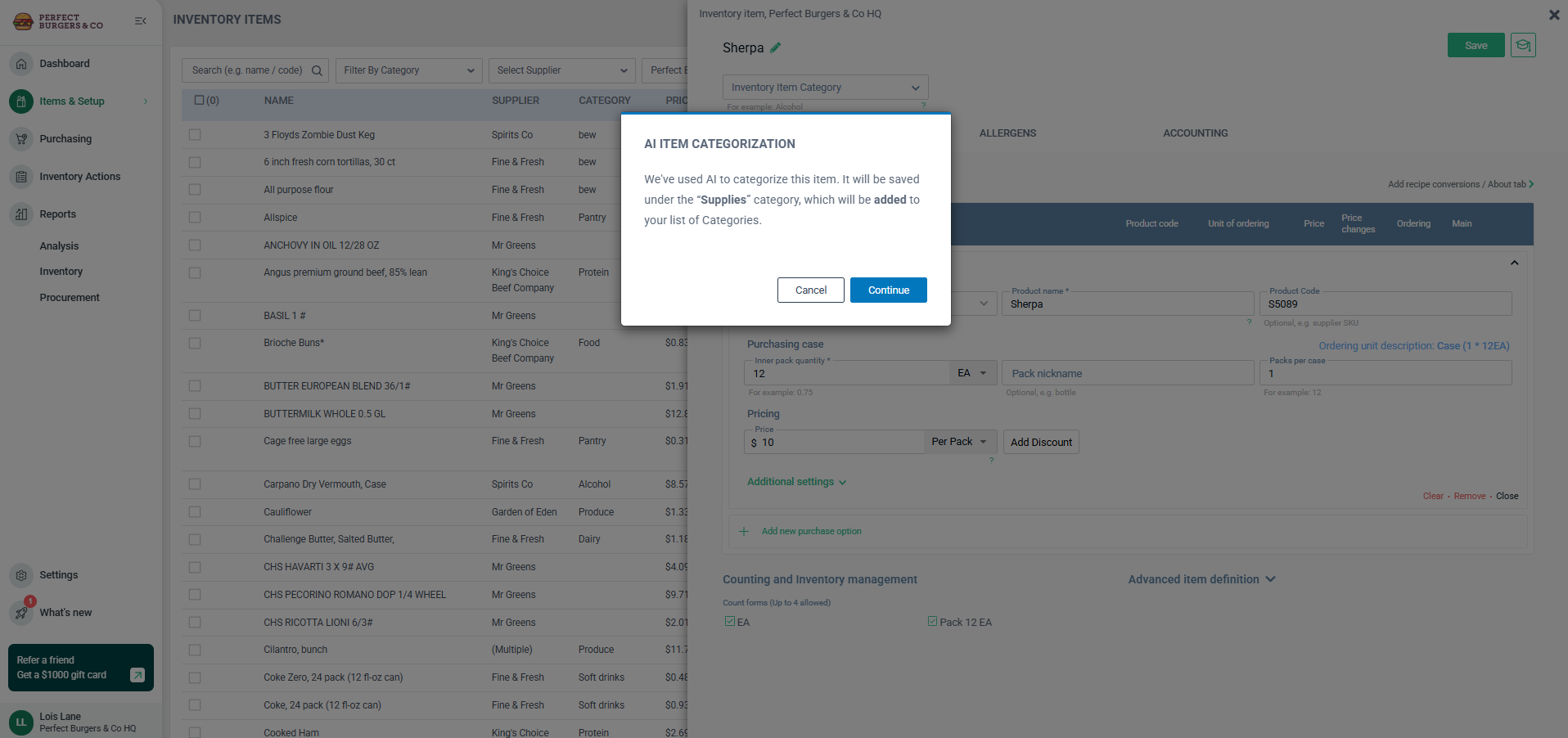Open the Per Pack pricing selector

(959, 441)
